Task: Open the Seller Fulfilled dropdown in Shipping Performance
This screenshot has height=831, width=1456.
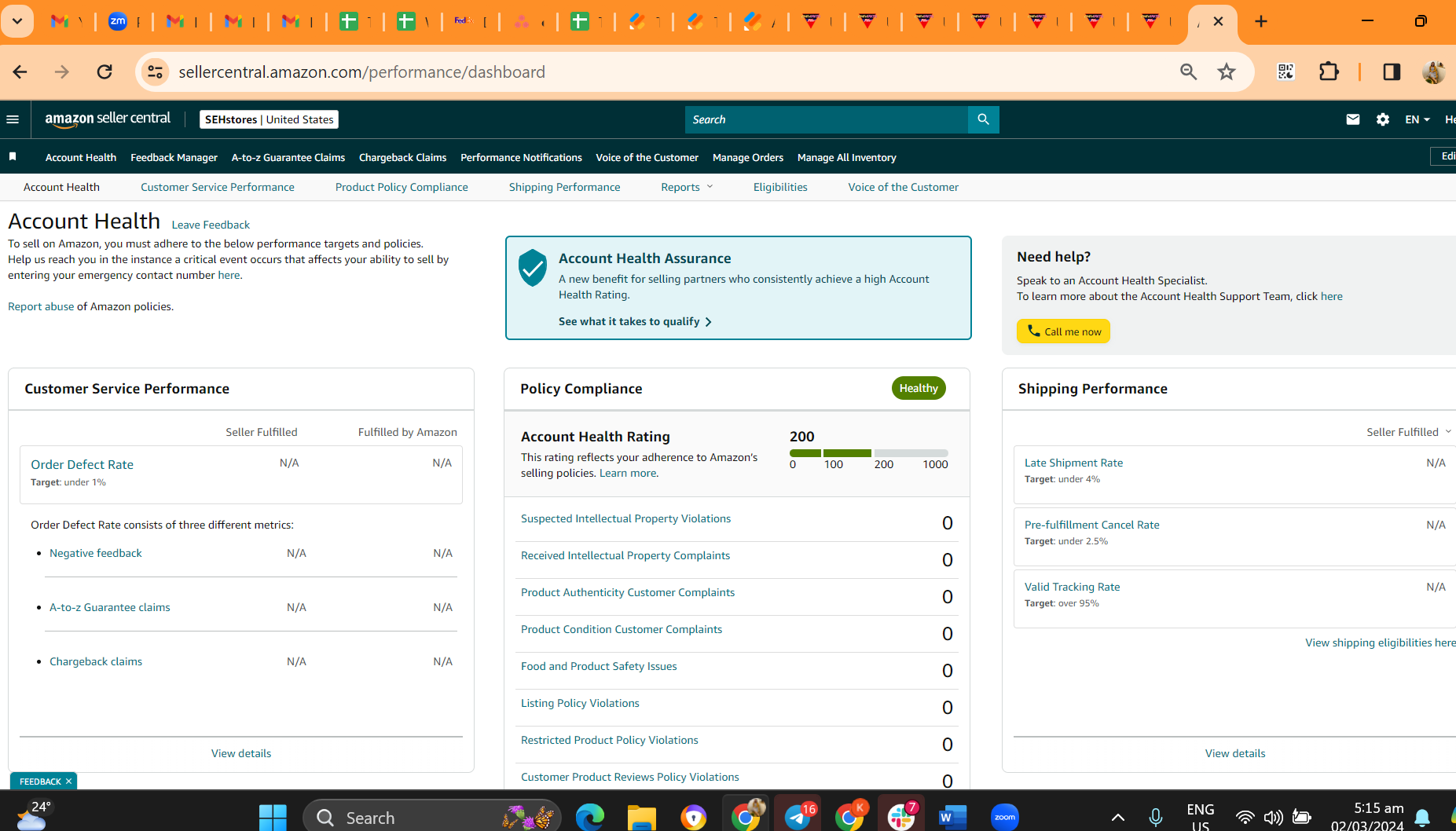Action: click(1409, 432)
